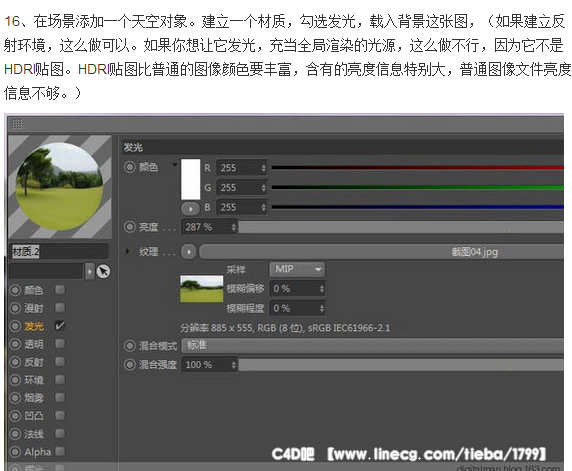Image resolution: width=572 pixels, height=471 pixels.
Task: Click the 模糊偏移 stepper arrows
Action: pyautogui.click(x=322, y=289)
